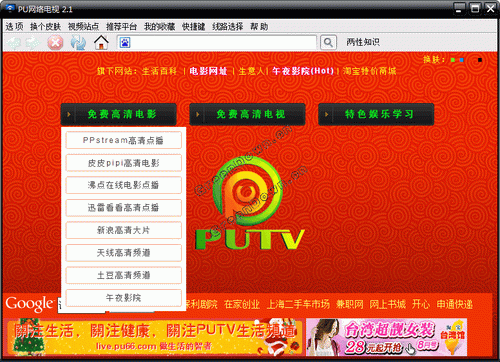Viewport: 500px width, 362px height.
Task: Select the black skin color swatch
Action: coord(480,60)
